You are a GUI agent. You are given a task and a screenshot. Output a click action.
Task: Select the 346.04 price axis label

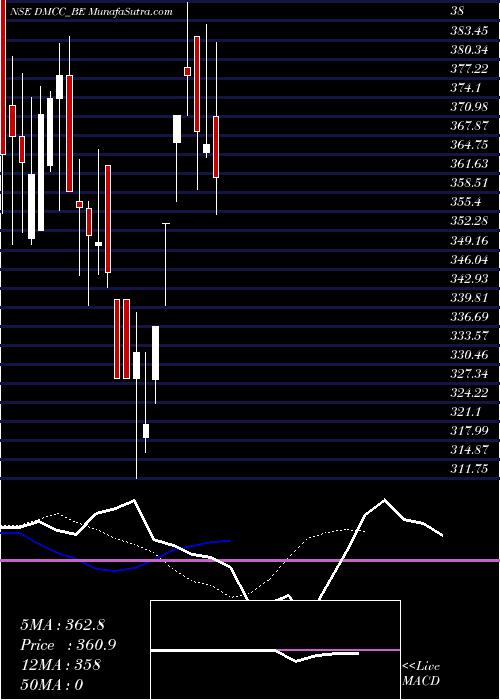(469, 259)
